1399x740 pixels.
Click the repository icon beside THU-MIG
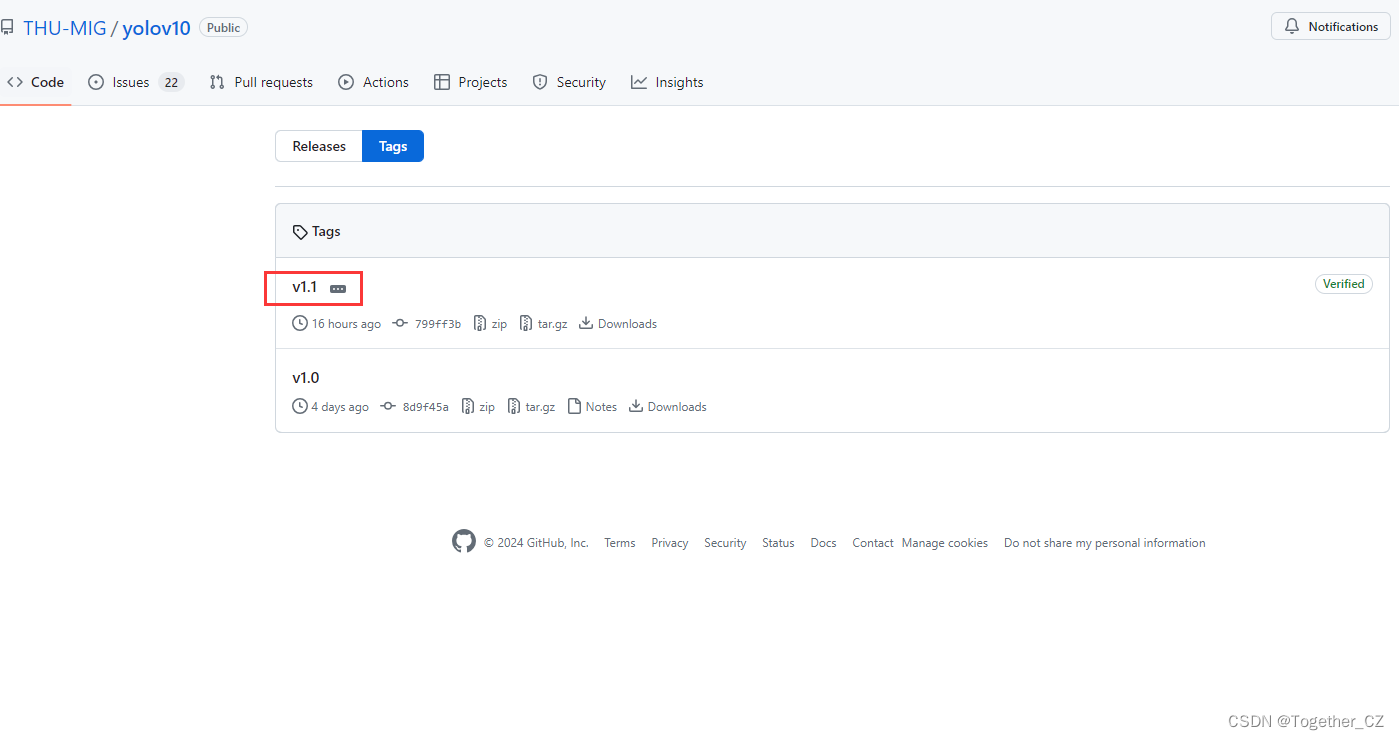pyautogui.click(x=7, y=28)
